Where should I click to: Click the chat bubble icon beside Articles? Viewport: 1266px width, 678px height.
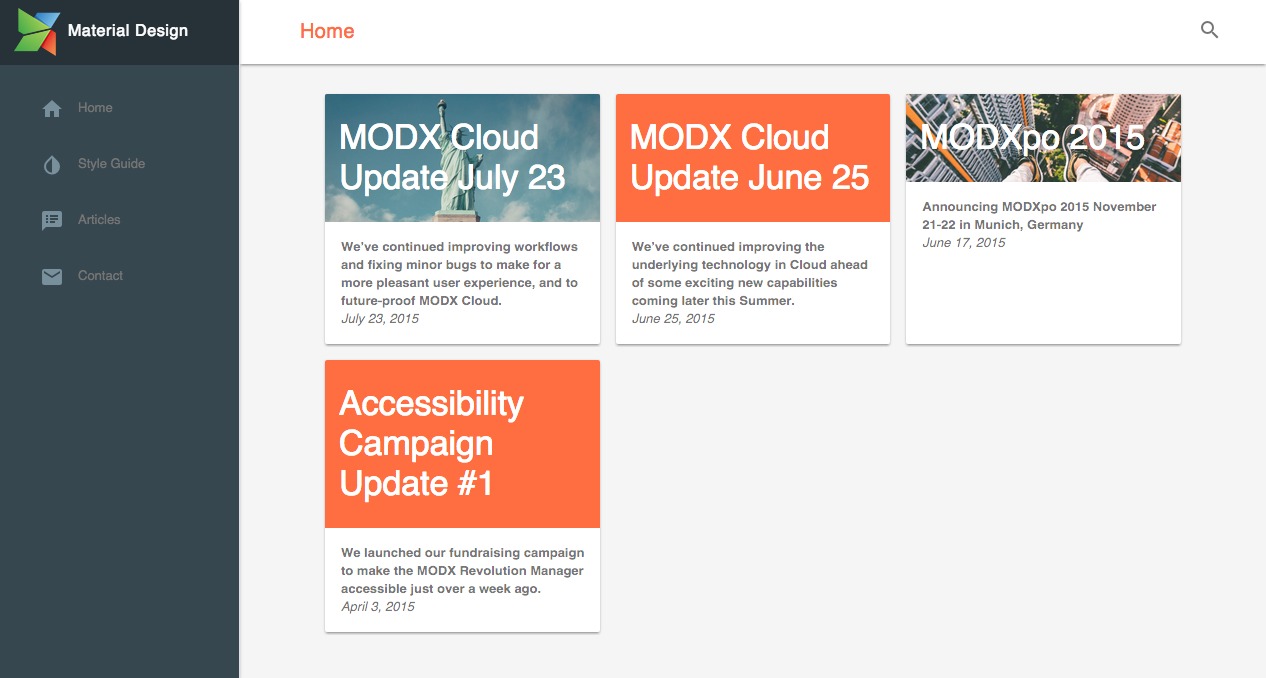click(51, 220)
